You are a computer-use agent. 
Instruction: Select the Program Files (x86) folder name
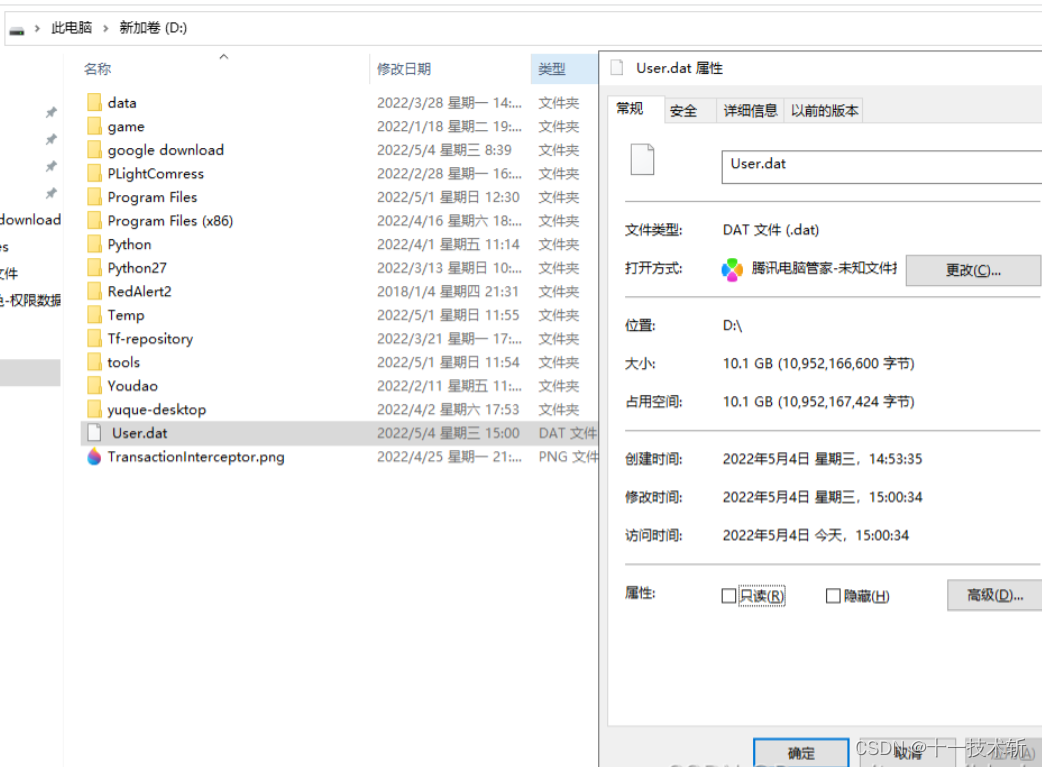(170, 221)
